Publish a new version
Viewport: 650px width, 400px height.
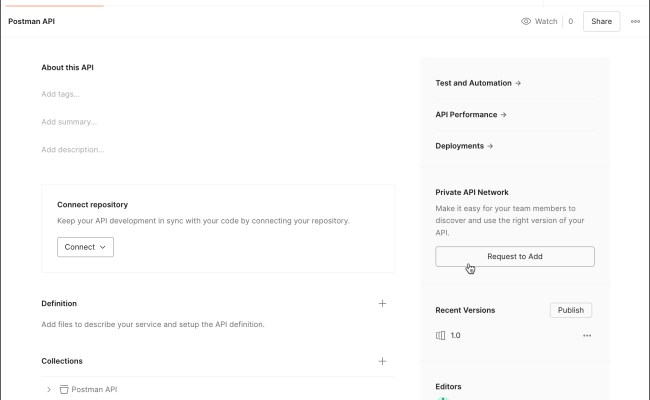pos(571,310)
